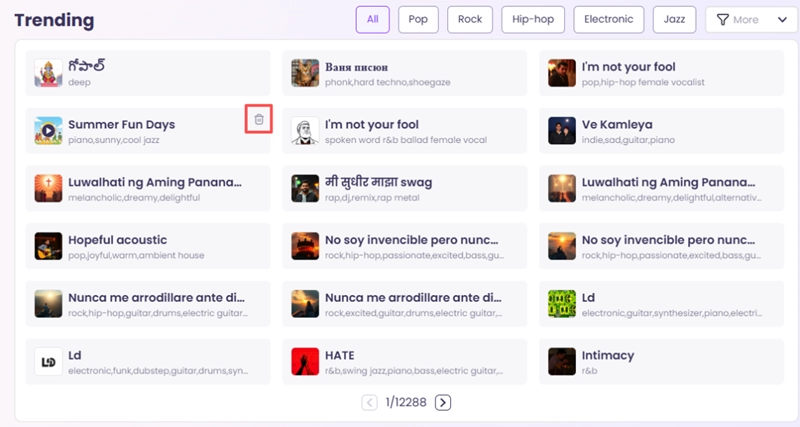Open the More filter dropdown
The image size is (800, 427).
[x=751, y=20]
